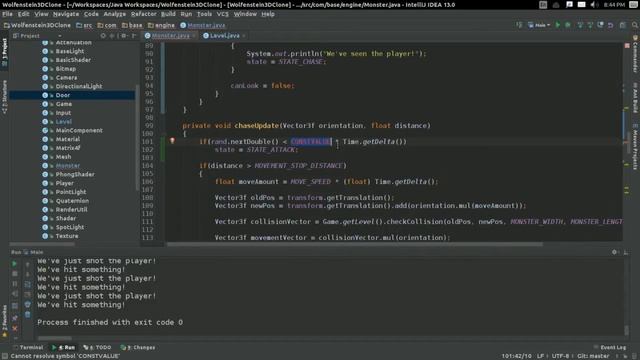Toggle the Maven Projects side panel tab
This screenshot has width=640, height=360.
click(x=635, y=147)
